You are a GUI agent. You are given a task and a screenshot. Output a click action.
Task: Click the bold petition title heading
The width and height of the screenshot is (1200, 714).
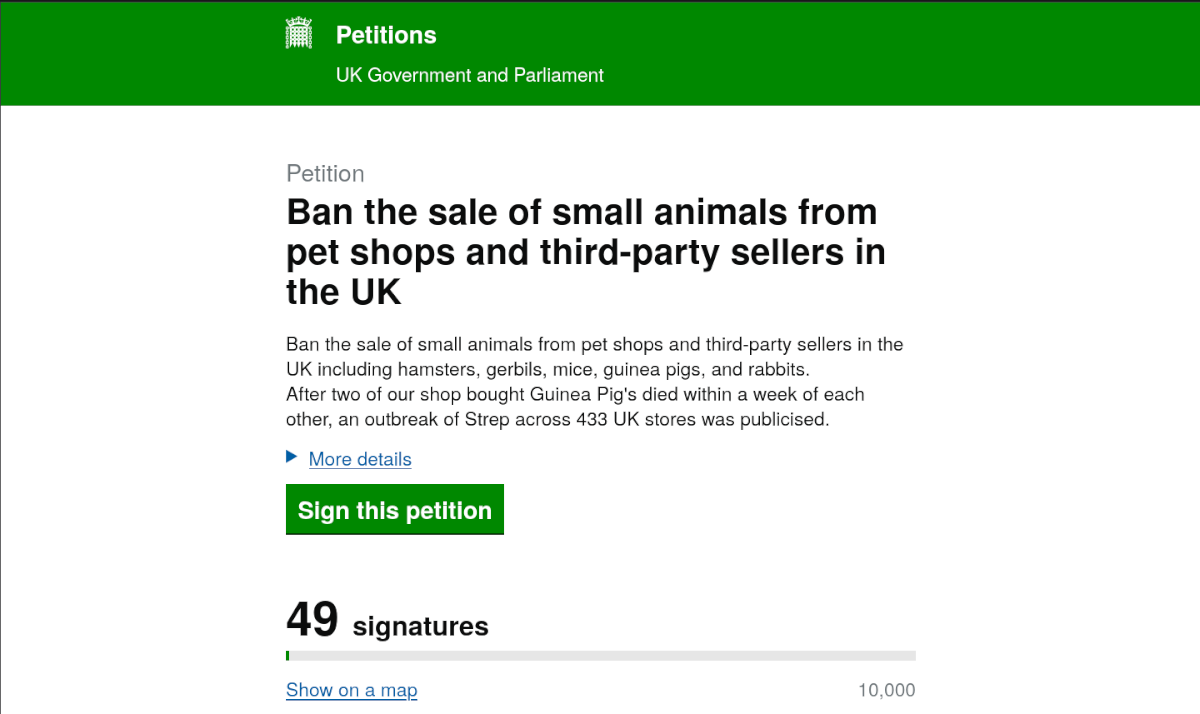pos(585,252)
